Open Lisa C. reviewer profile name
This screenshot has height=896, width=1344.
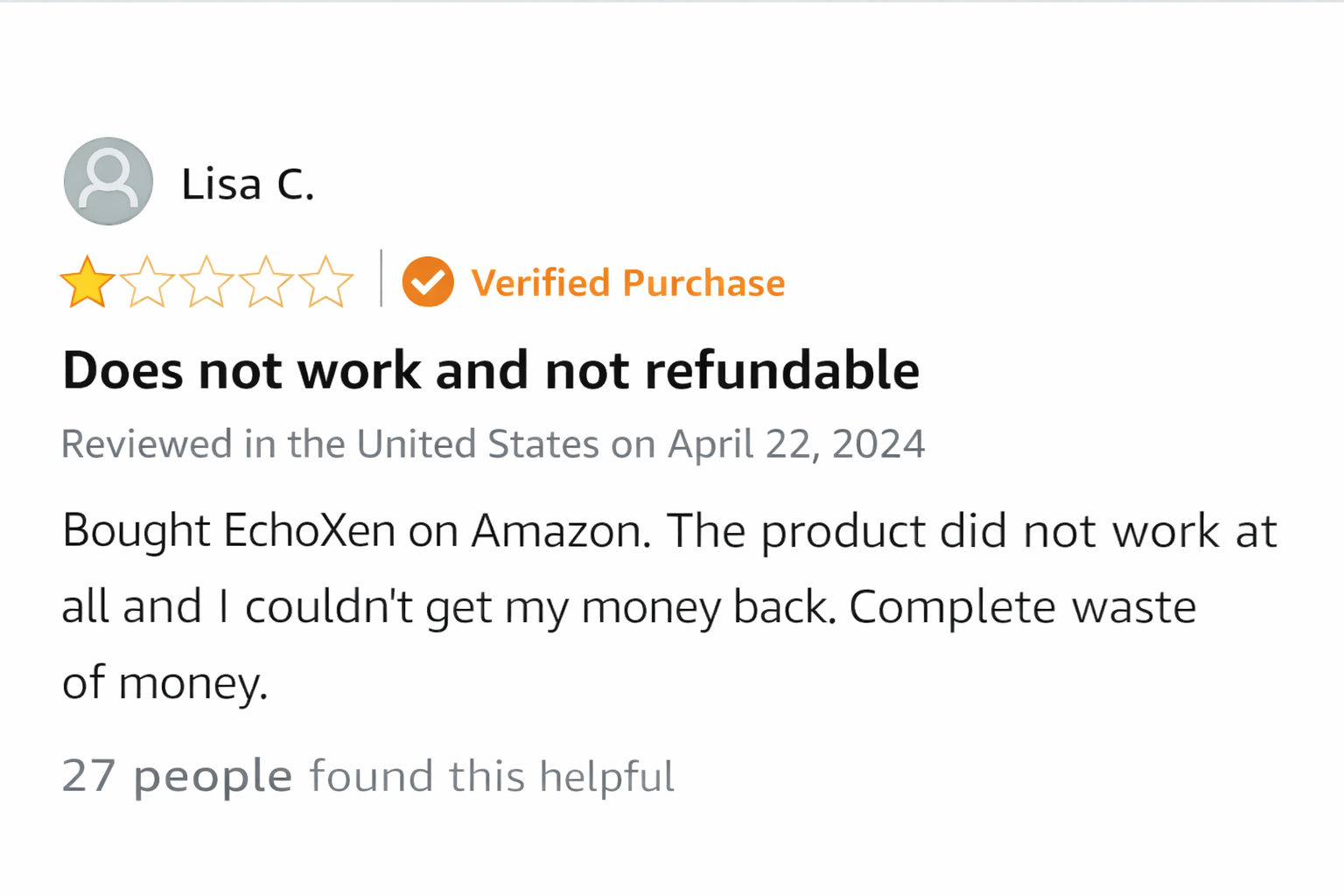point(247,185)
